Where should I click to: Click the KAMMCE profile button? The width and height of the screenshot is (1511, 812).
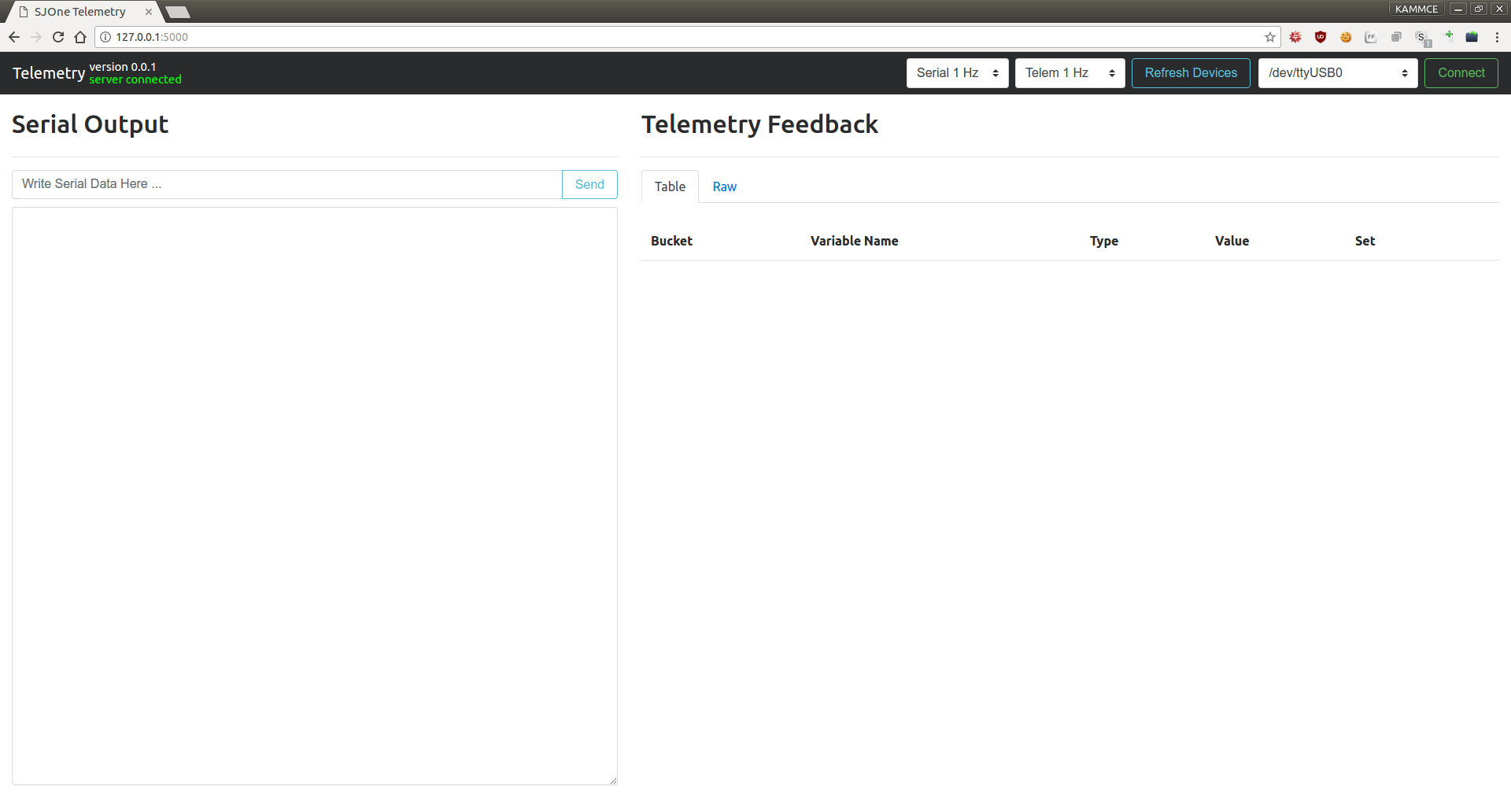pyautogui.click(x=1417, y=9)
